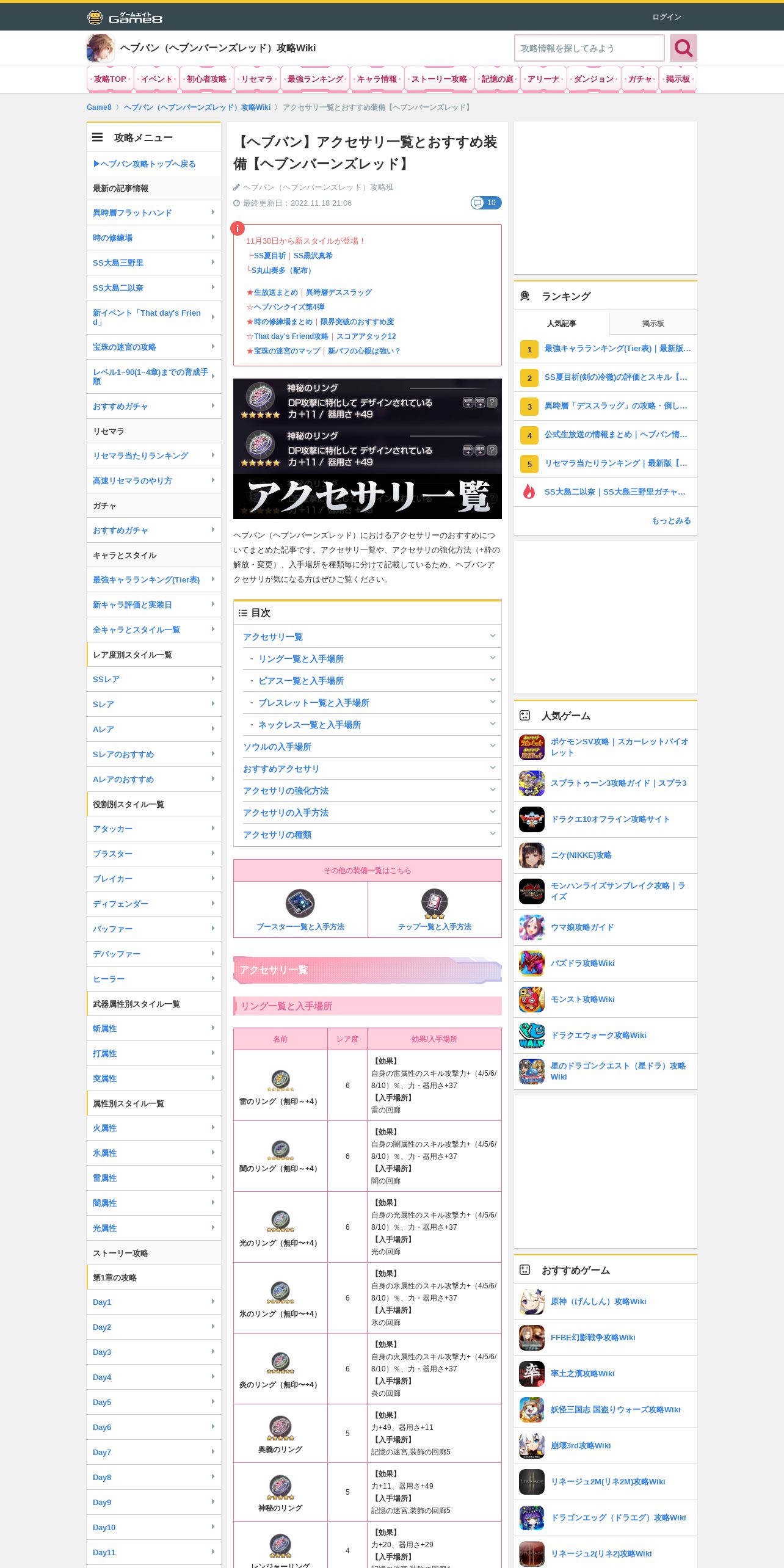Click the Splatoon 3 game icon

531,783
